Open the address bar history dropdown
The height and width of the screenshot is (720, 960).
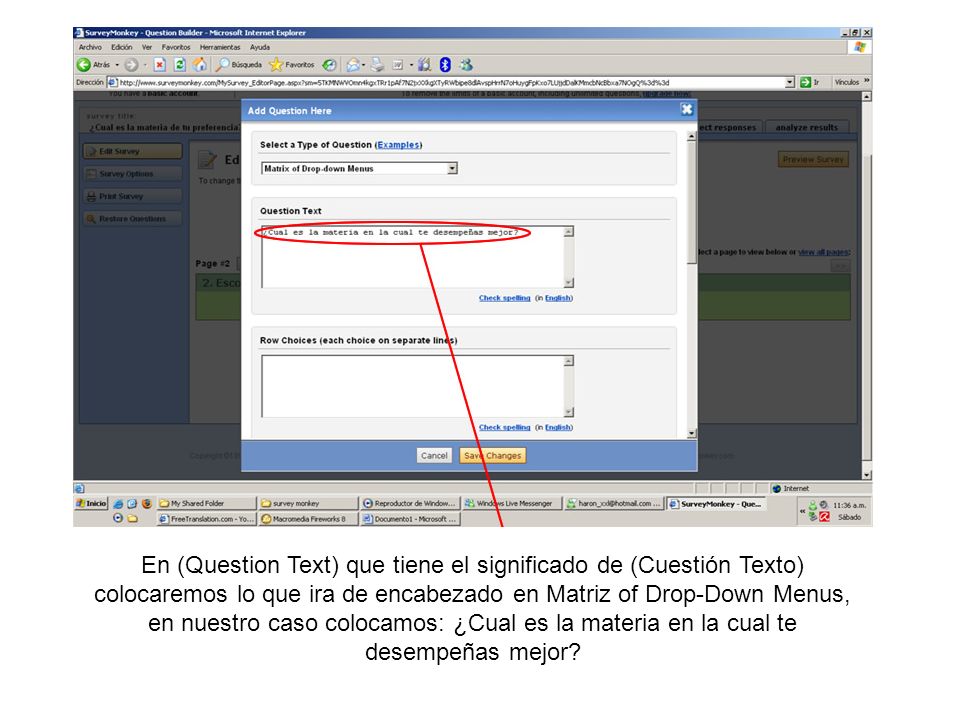point(790,82)
